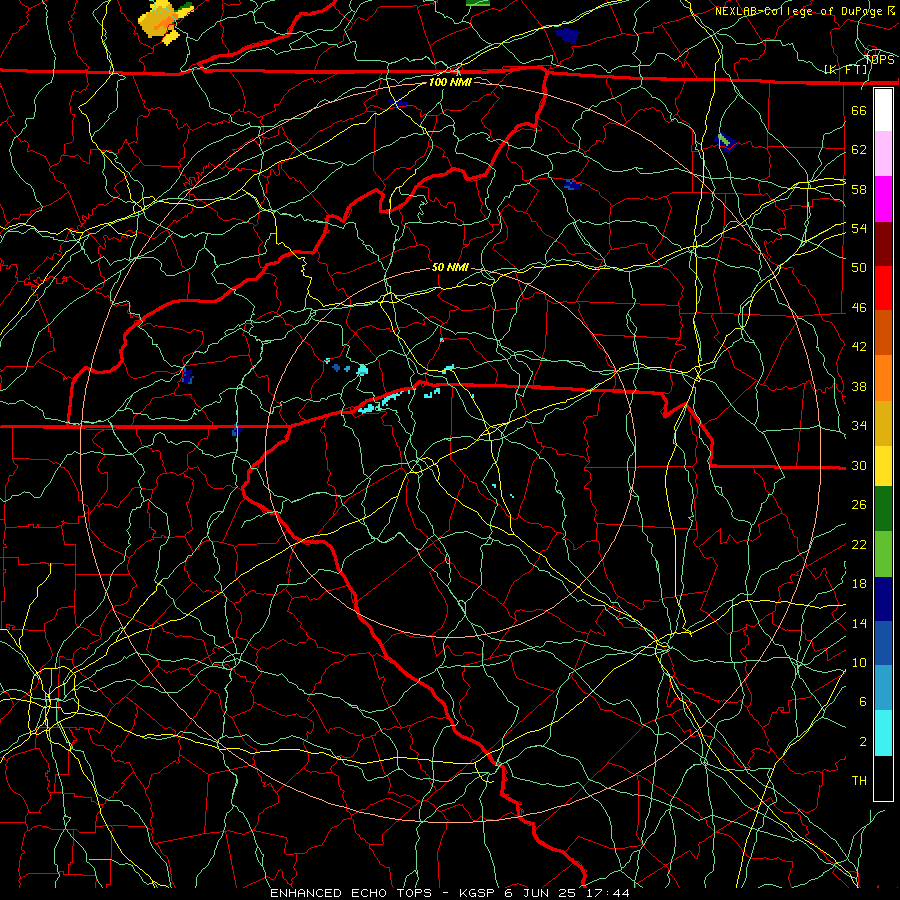Viewport: 900px width, 900px height.
Task: Click the gold mustard legend band
Action: click(x=883, y=423)
